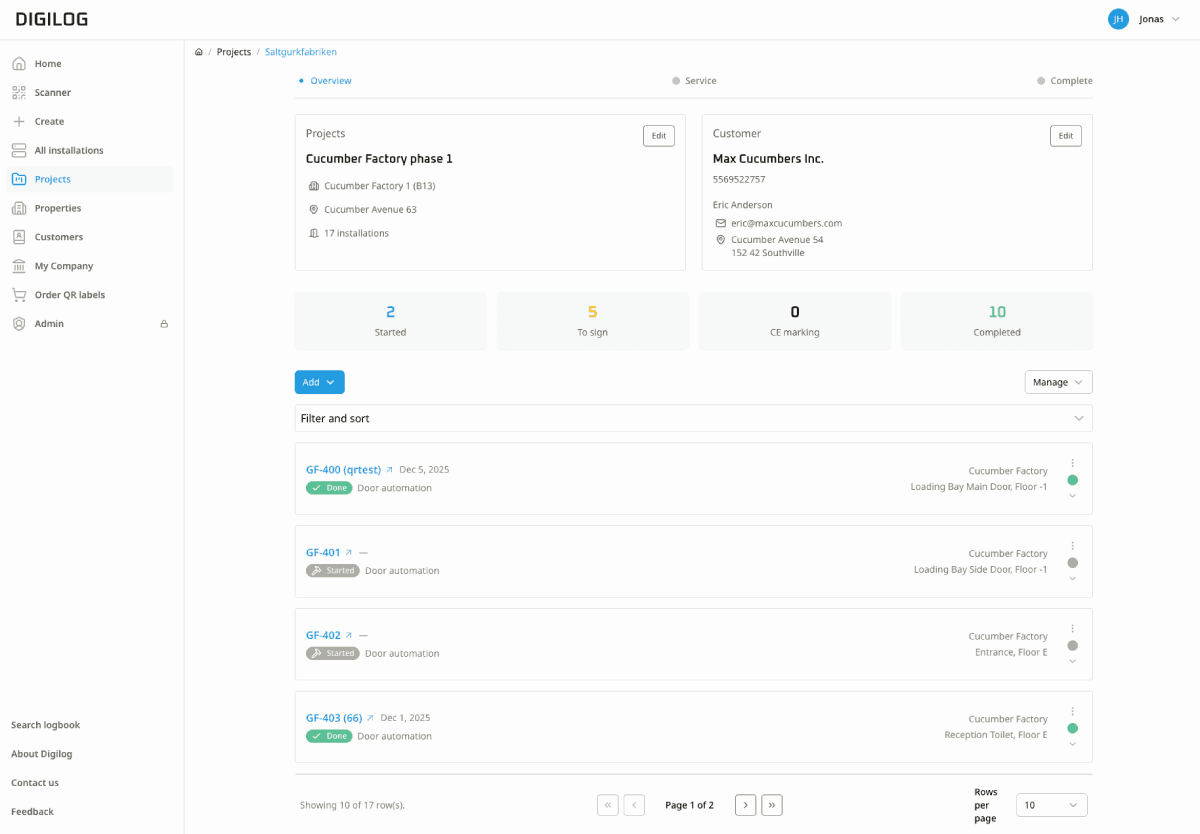The height and width of the screenshot is (834, 1200).
Task: Click green status dot on GF-403 row
Action: point(1072,729)
